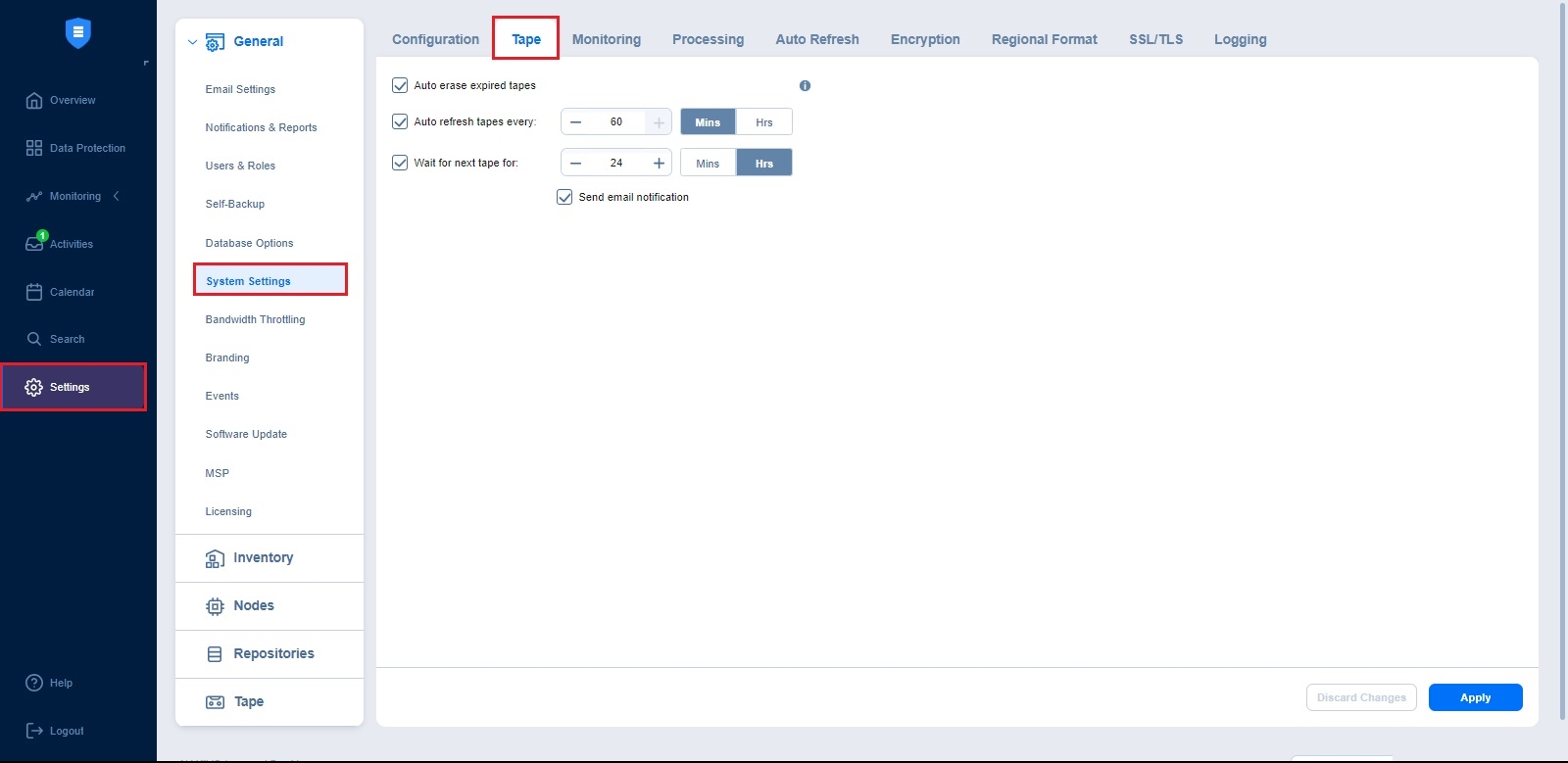Click the info icon beside auto erase

click(805, 86)
